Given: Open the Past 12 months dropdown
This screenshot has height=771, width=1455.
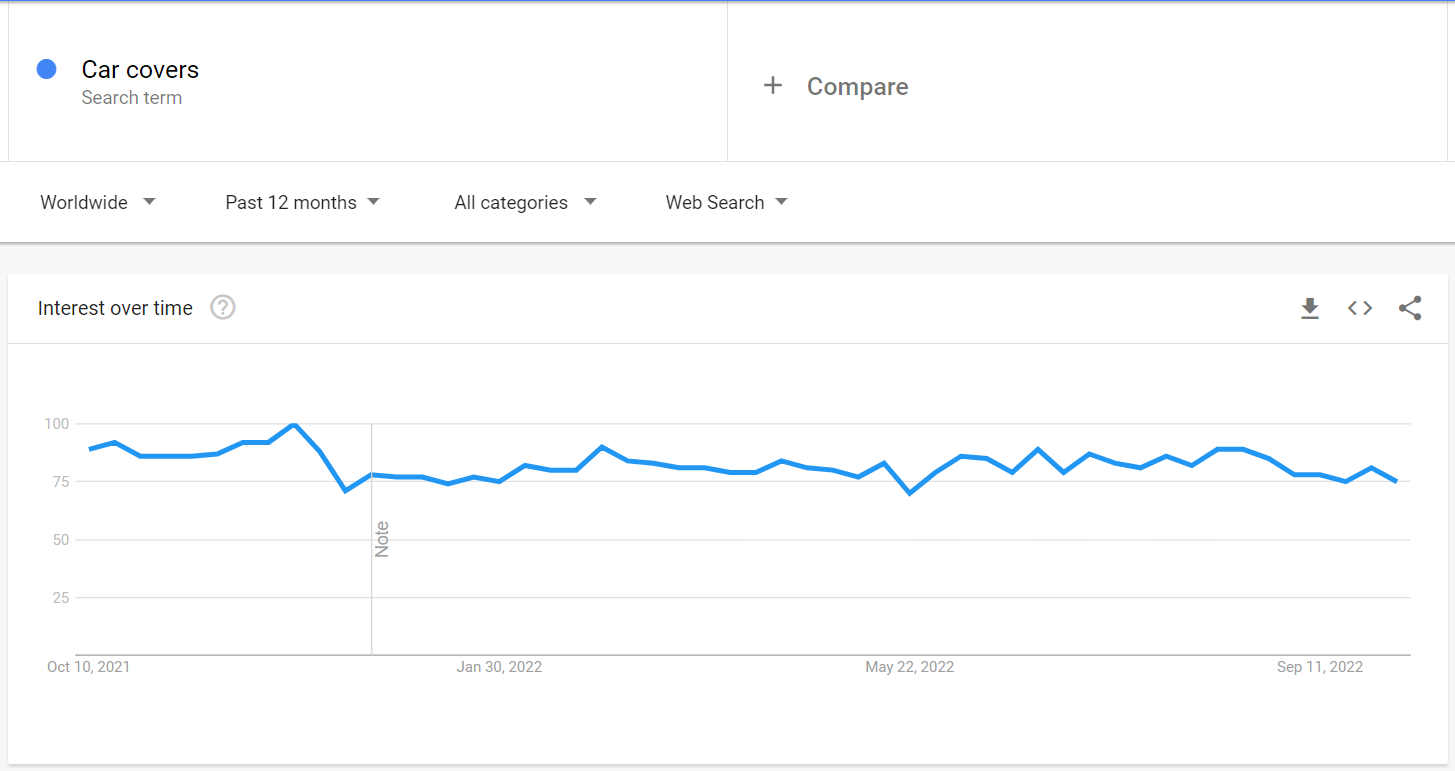Looking at the screenshot, I should click(x=303, y=202).
